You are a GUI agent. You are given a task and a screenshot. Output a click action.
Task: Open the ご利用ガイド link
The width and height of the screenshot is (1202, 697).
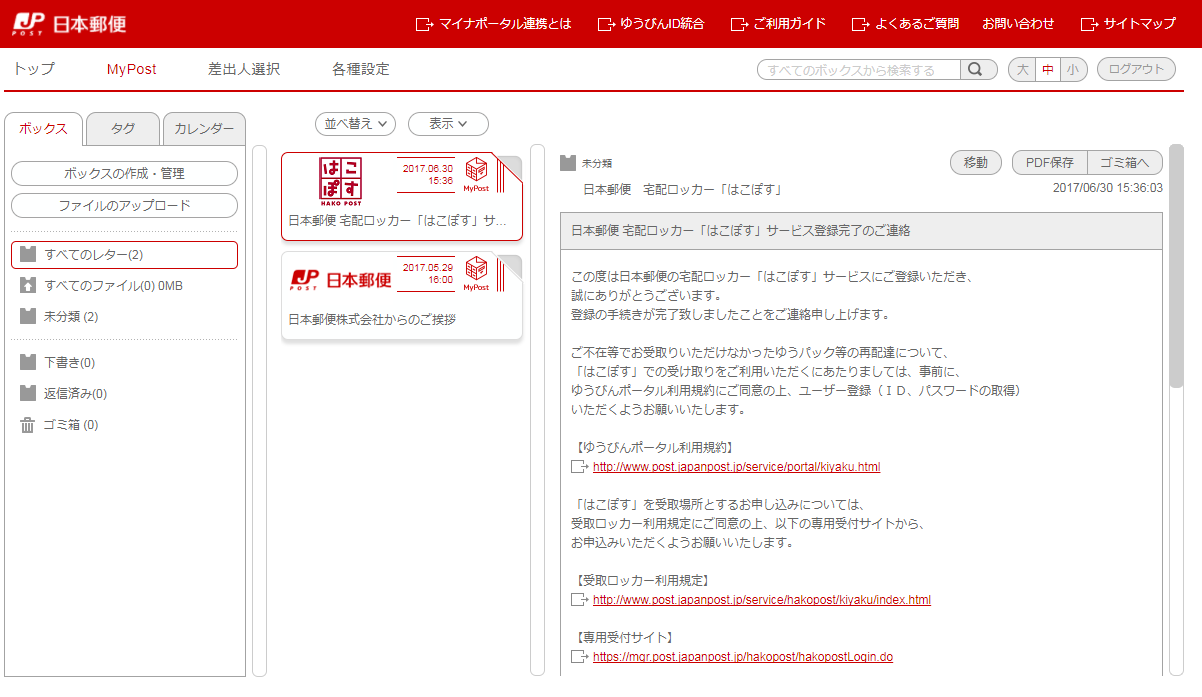779,23
